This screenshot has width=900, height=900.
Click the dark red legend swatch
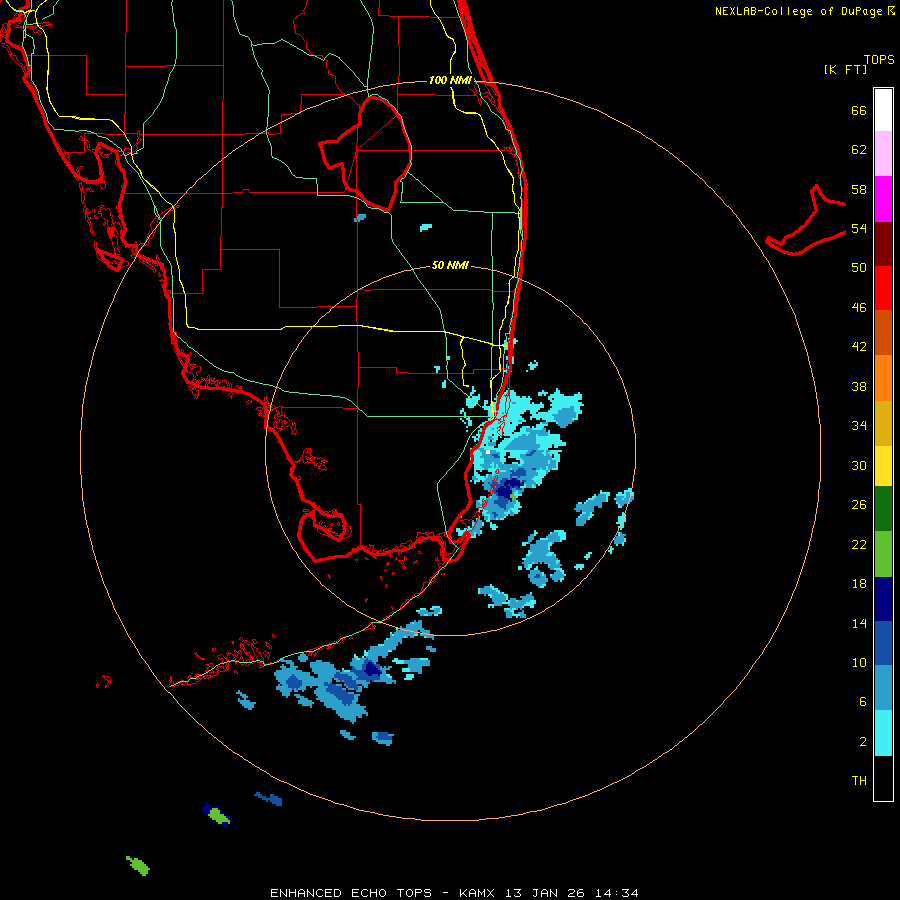tap(883, 244)
